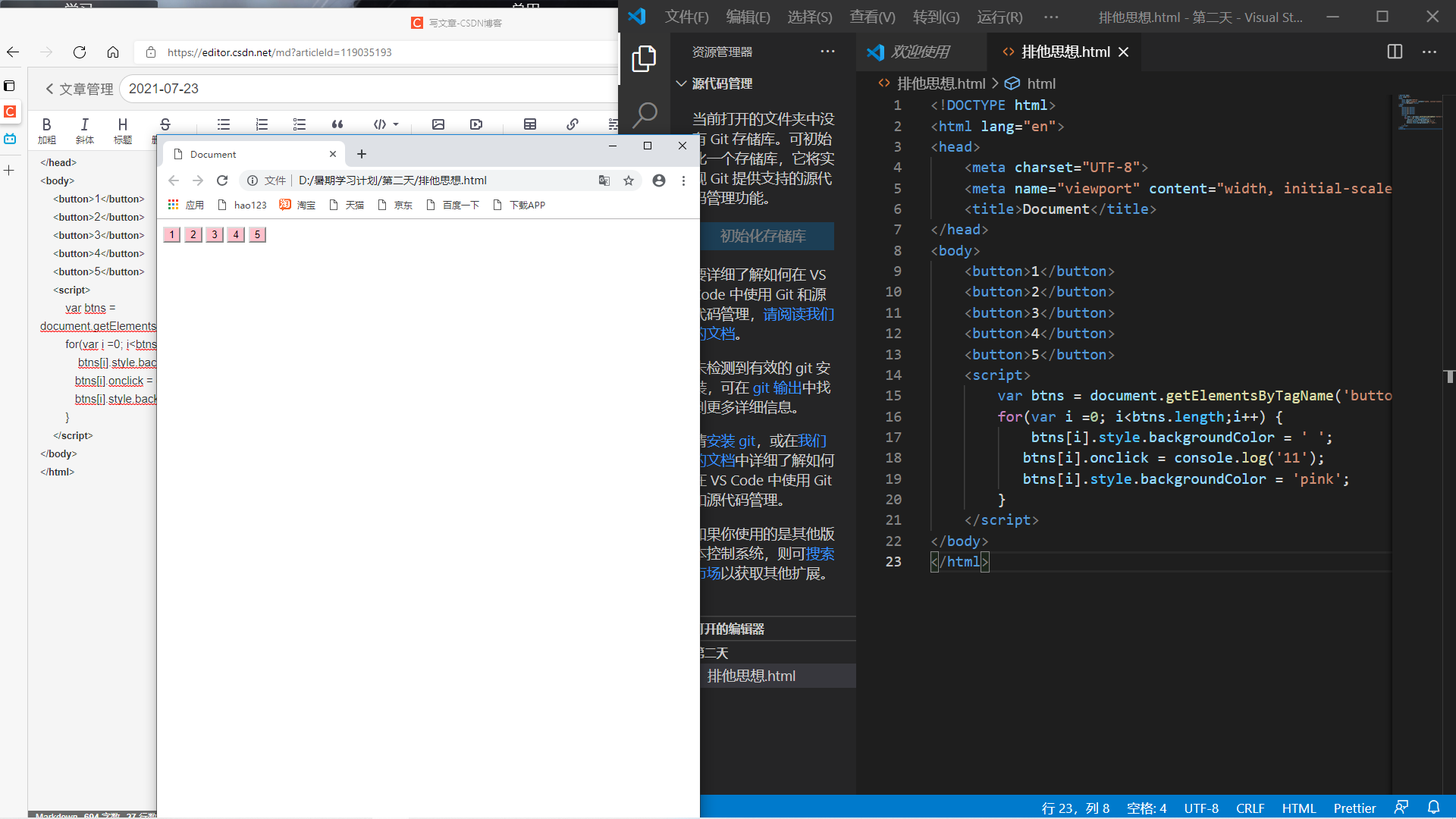
Task: Open the hao123 bookmark
Action: click(242, 205)
